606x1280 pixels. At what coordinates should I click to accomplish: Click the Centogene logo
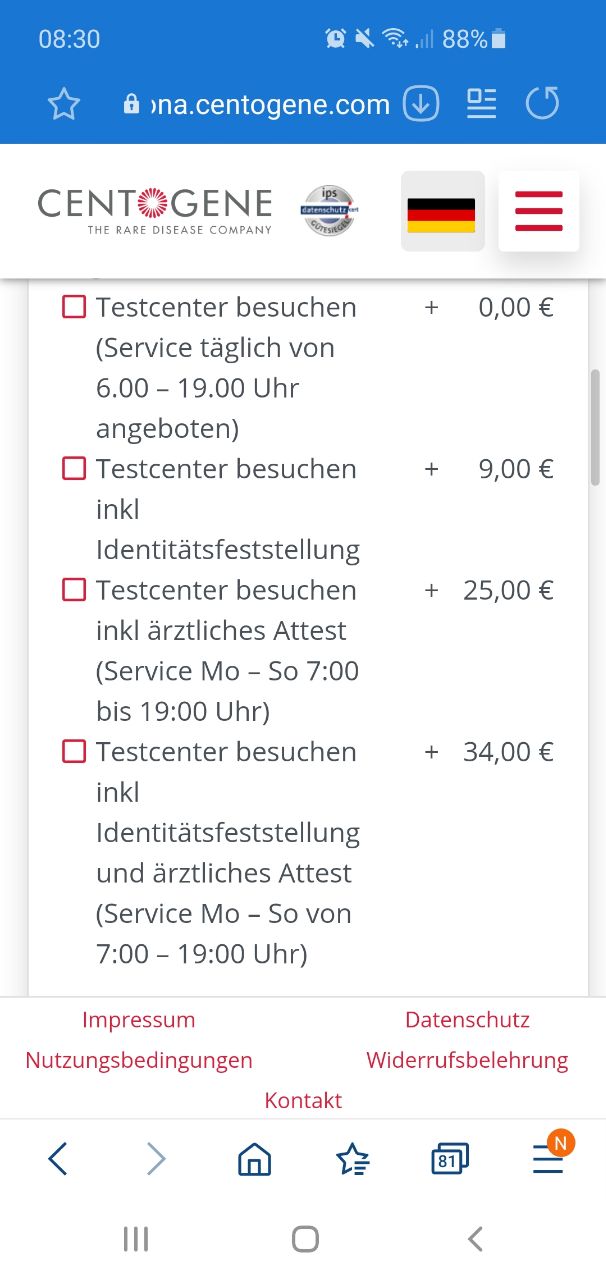155,211
